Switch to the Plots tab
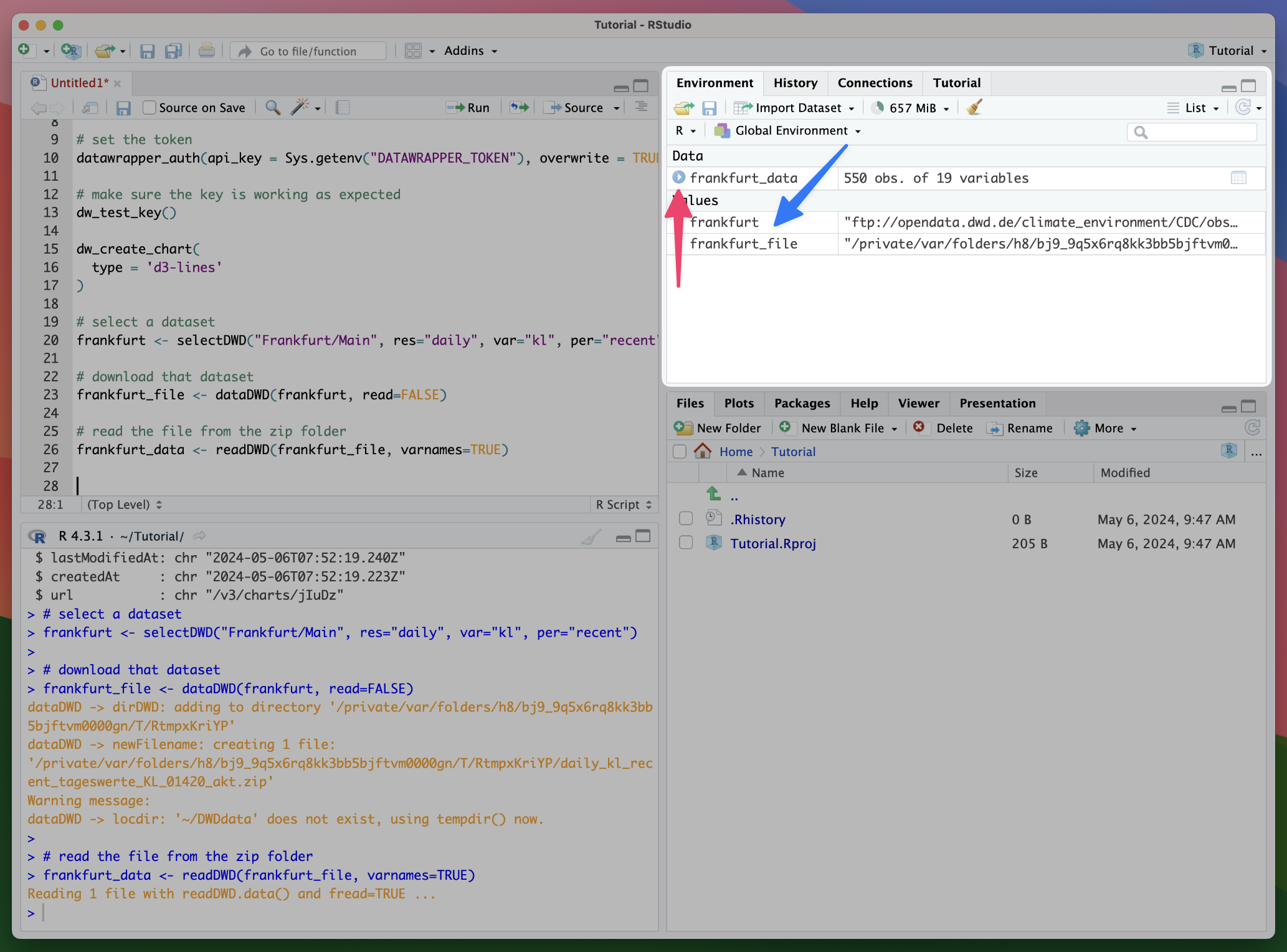 [739, 403]
